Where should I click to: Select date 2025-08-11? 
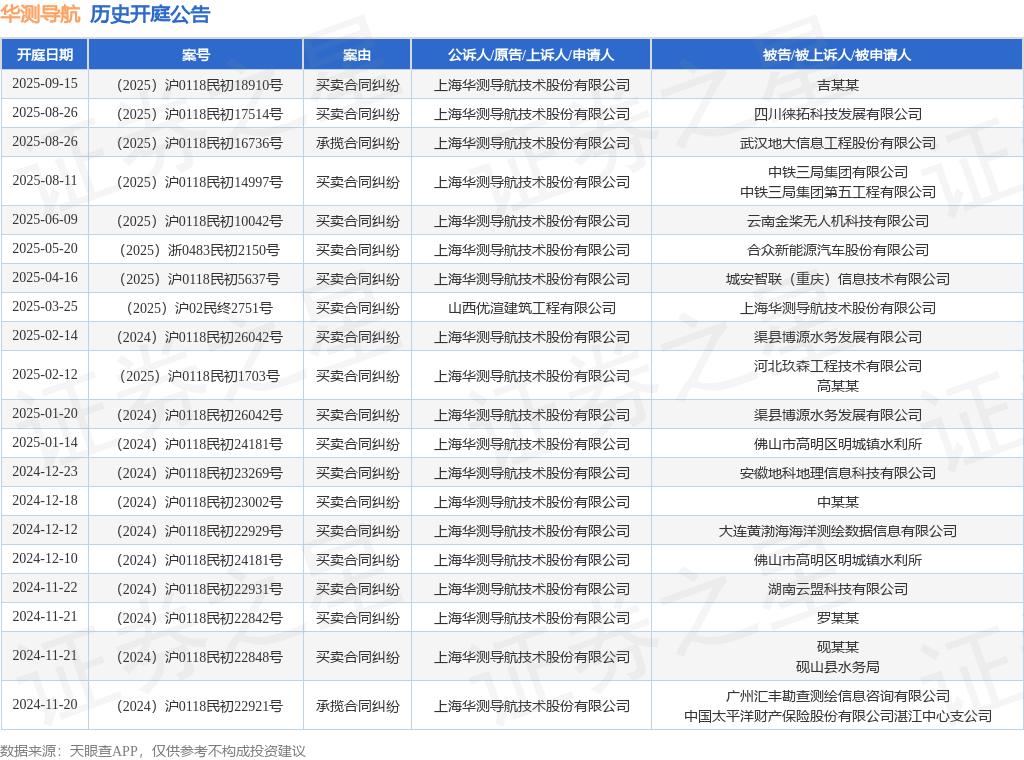coord(44,180)
